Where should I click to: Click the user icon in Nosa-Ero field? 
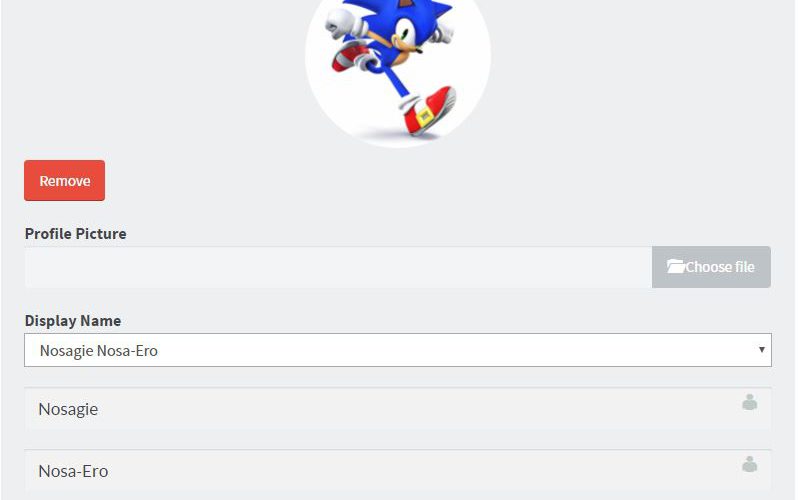(749, 464)
